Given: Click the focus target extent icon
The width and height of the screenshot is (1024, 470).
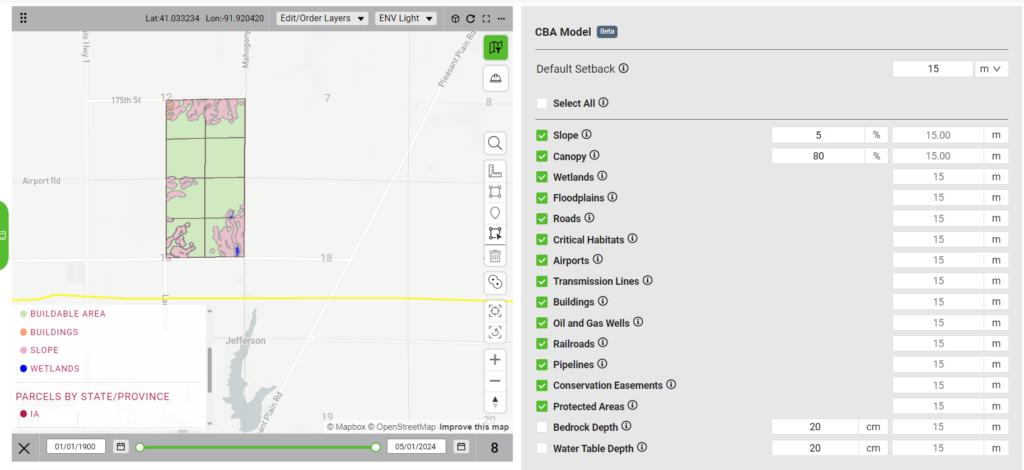Looking at the screenshot, I should pyautogui.click(x=495, y=311).
